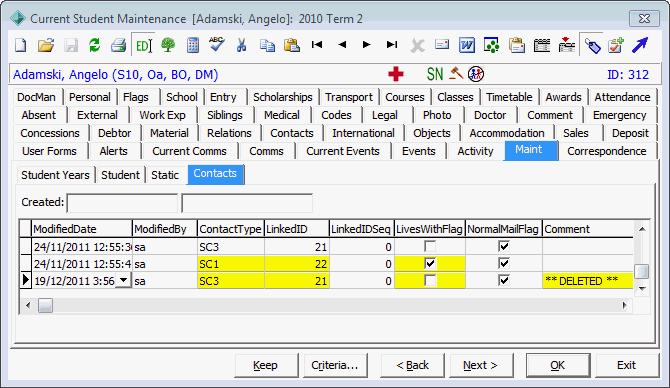The image size is (670, 388).
Task: Toggle NormalMailFlag for the SC1 row
Action: 504,263
